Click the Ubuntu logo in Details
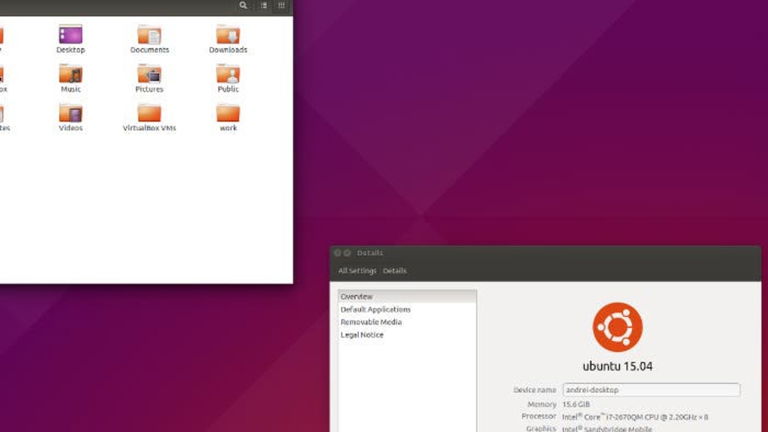The width and height of the screenshot is (768, 432). point(617,327)
